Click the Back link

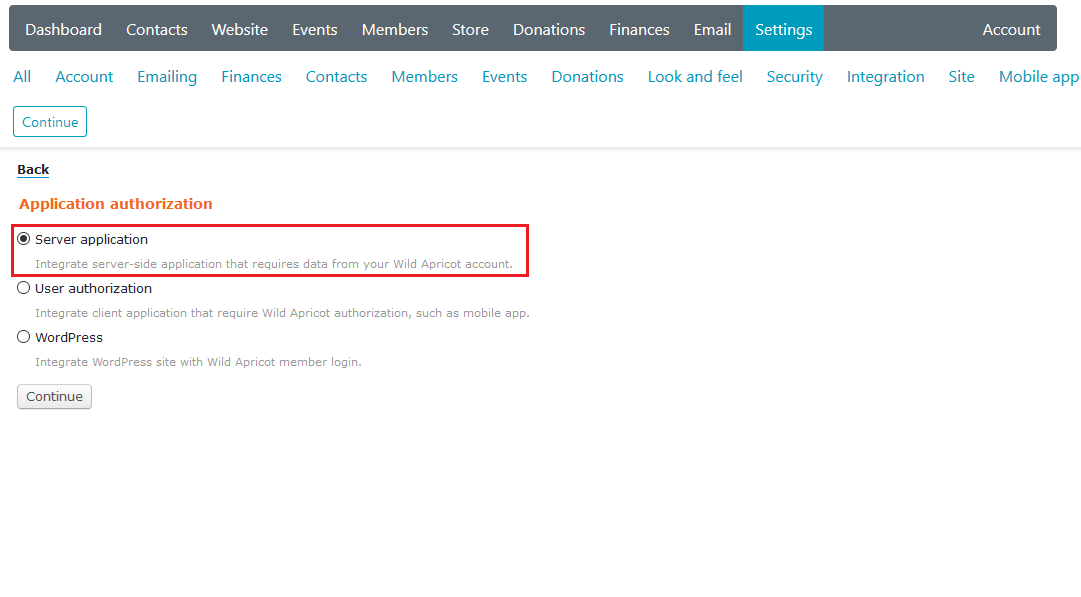32,169
